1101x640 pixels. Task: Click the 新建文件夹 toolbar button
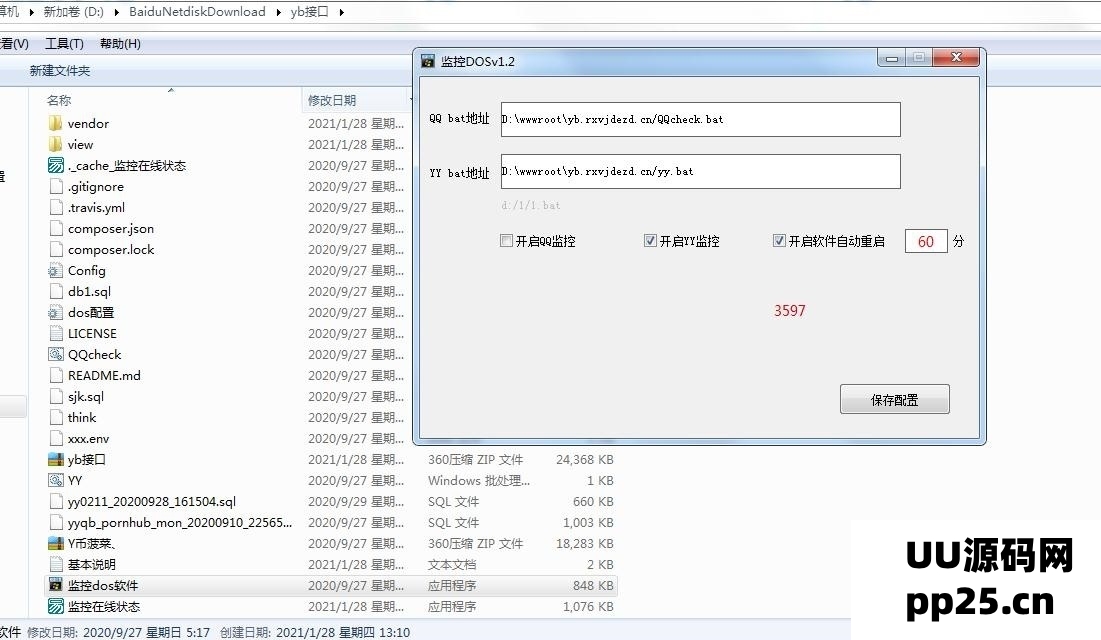tap(60, 71)
